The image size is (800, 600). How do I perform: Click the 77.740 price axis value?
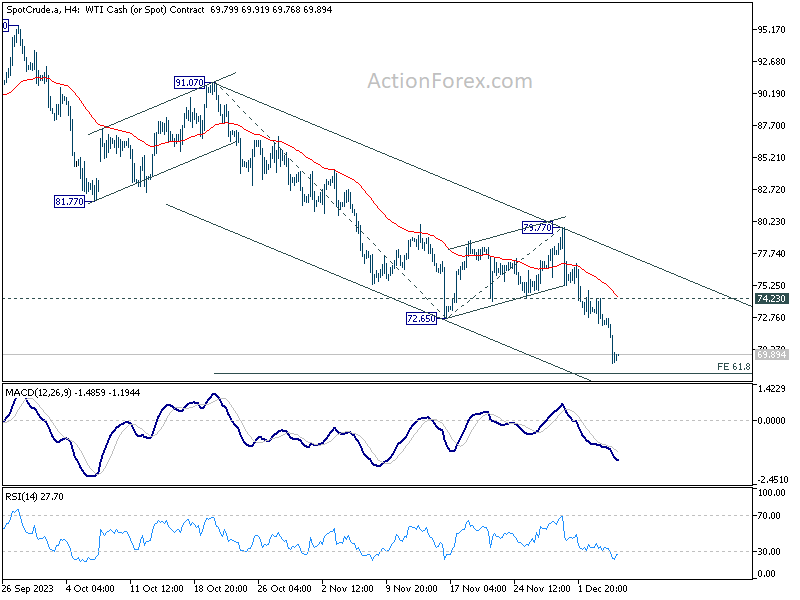(771, 254)
